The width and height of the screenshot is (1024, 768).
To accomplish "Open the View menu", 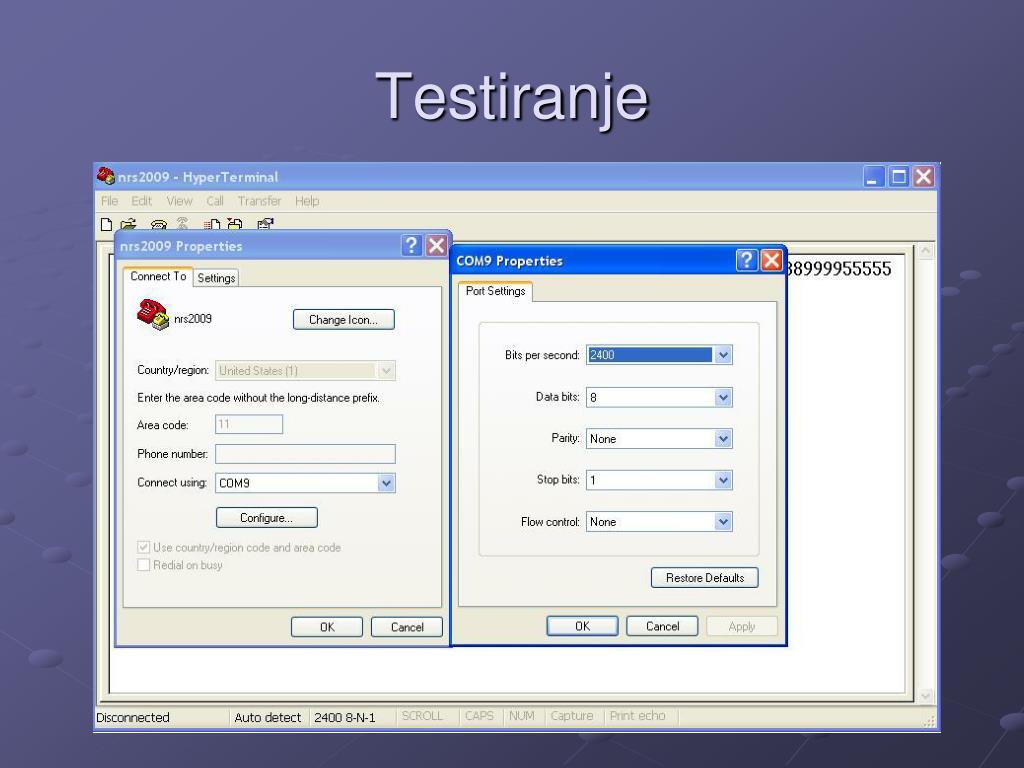I will pyautogui.click(x=179, y=201).
